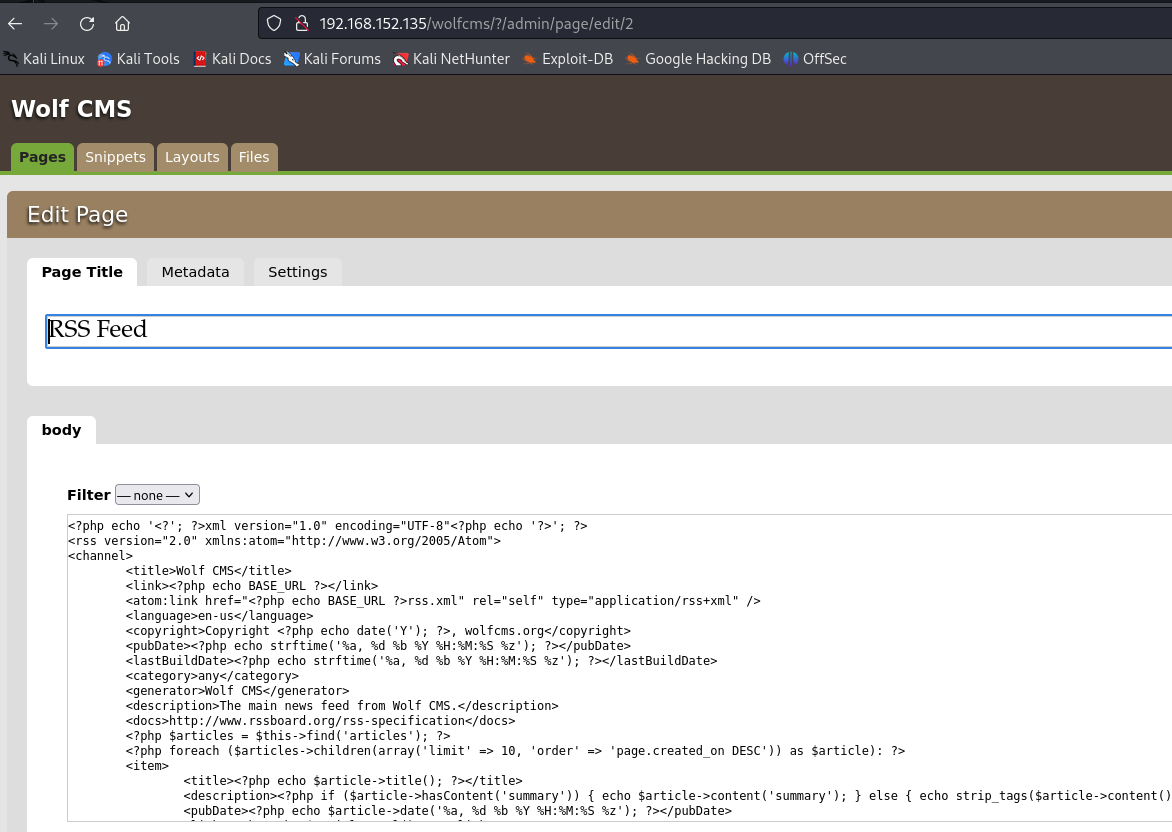Open the Kali Forums bookmark
Image resolution: width=1172 pixels, height=832 pixels.
332,59
